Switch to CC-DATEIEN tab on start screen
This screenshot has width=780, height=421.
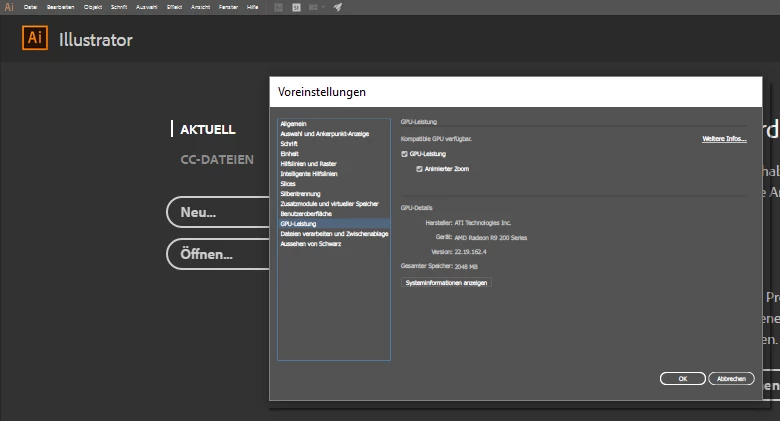pyautogui.click(x=217, y=159)
